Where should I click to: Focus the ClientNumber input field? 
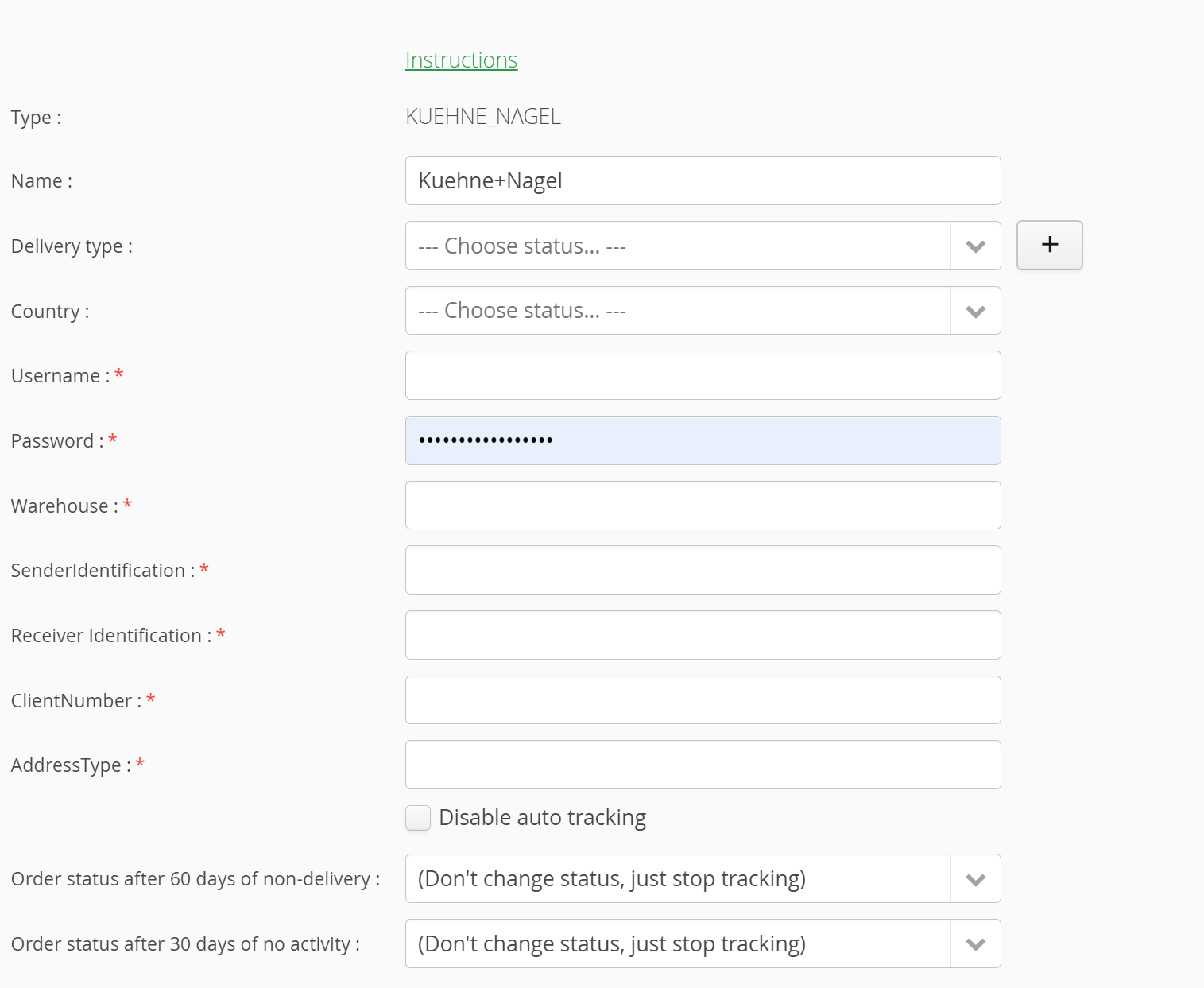[703, 700]
